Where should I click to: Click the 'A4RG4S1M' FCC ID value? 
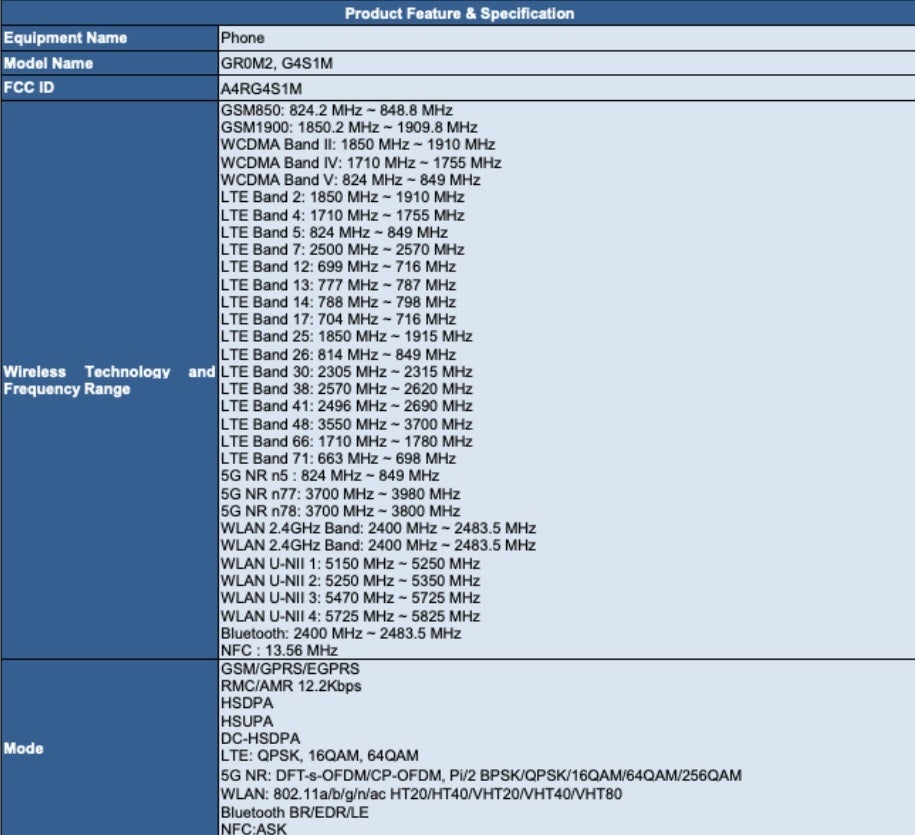tap(261, 89)
